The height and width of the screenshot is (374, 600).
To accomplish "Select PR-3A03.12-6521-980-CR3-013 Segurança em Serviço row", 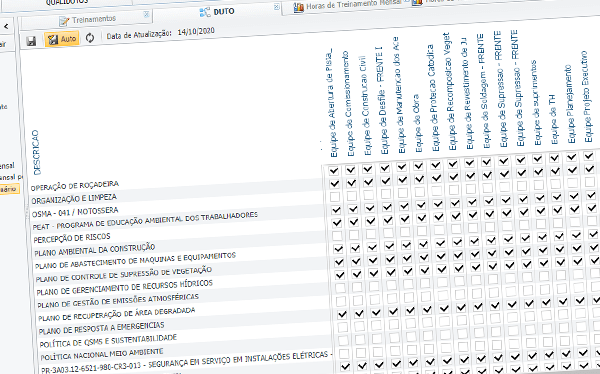I will pyautogui.click(x=186, y=363).
